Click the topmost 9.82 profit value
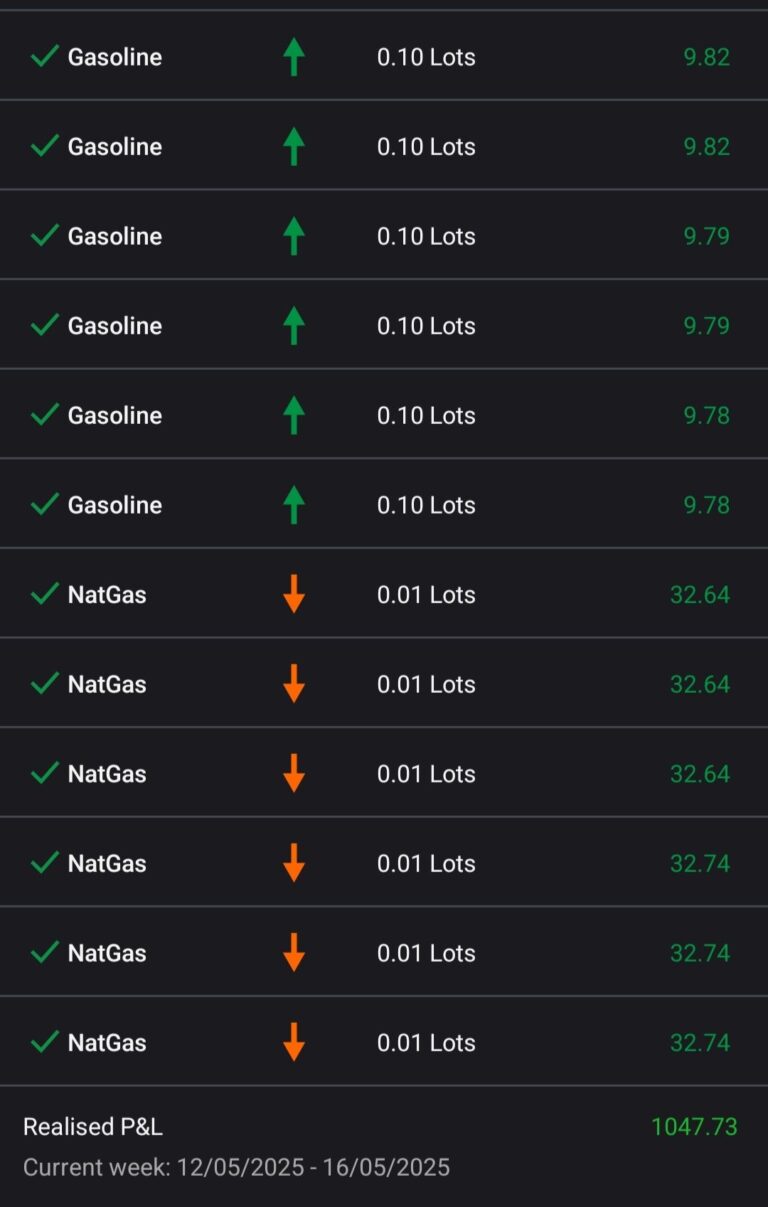The height and width of the screenshot is (1207, 768). (706, 57)
